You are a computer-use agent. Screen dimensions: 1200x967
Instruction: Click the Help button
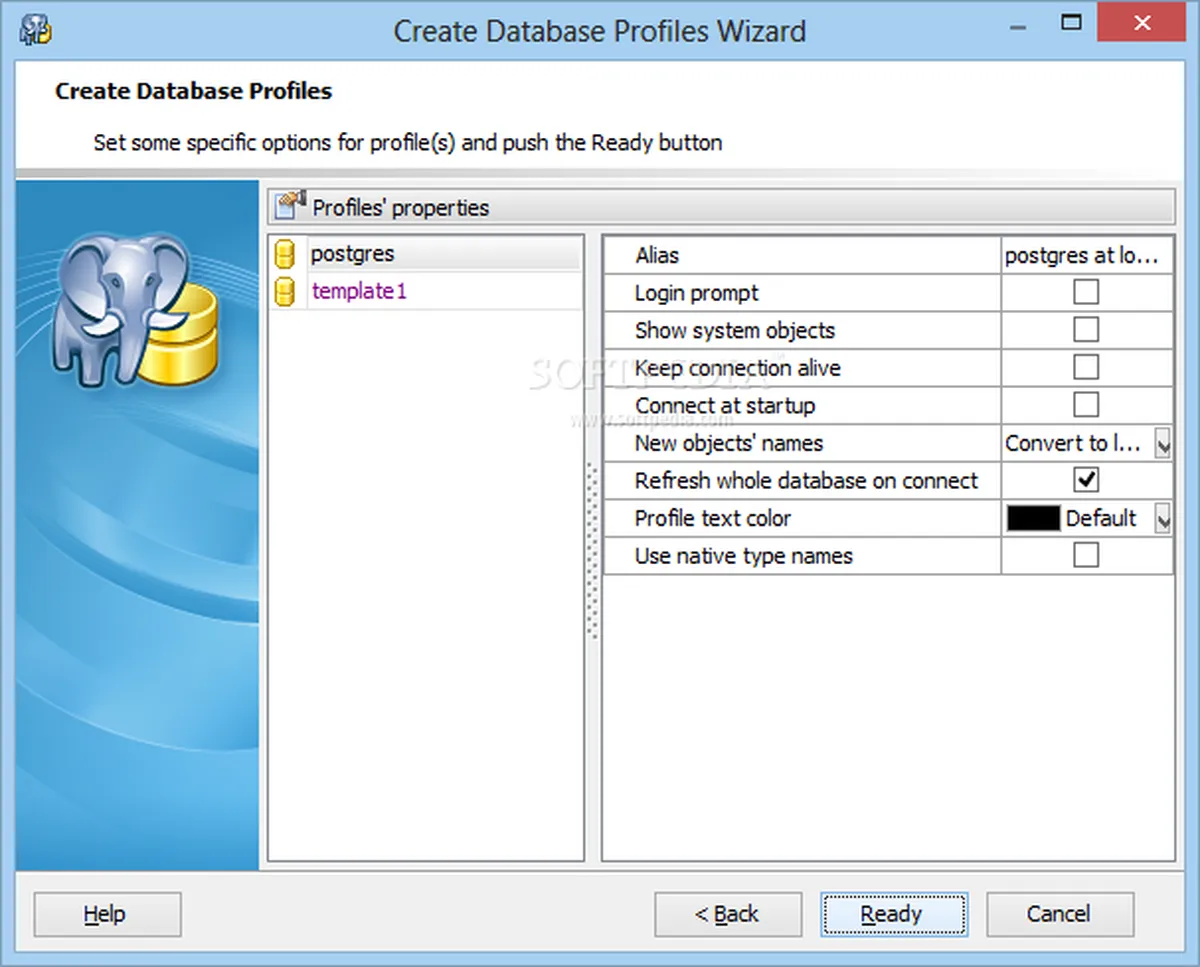[108, 914]
